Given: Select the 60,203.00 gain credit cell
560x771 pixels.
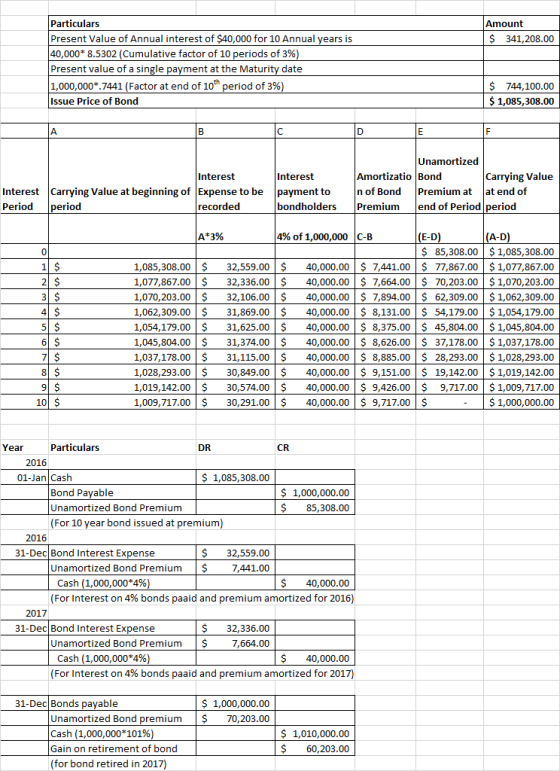Looking at the screenshot, I should (x=315, y=748).
